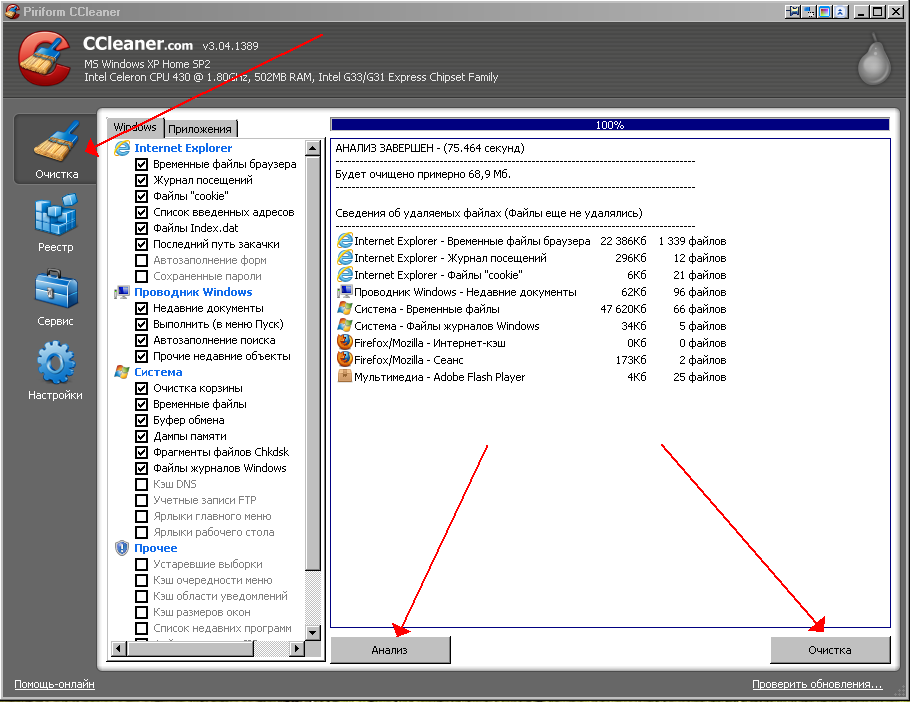The height and width of the screenshot is (702, 910).
Task: Select '1 339 файлов' count value
Action: 692,241
